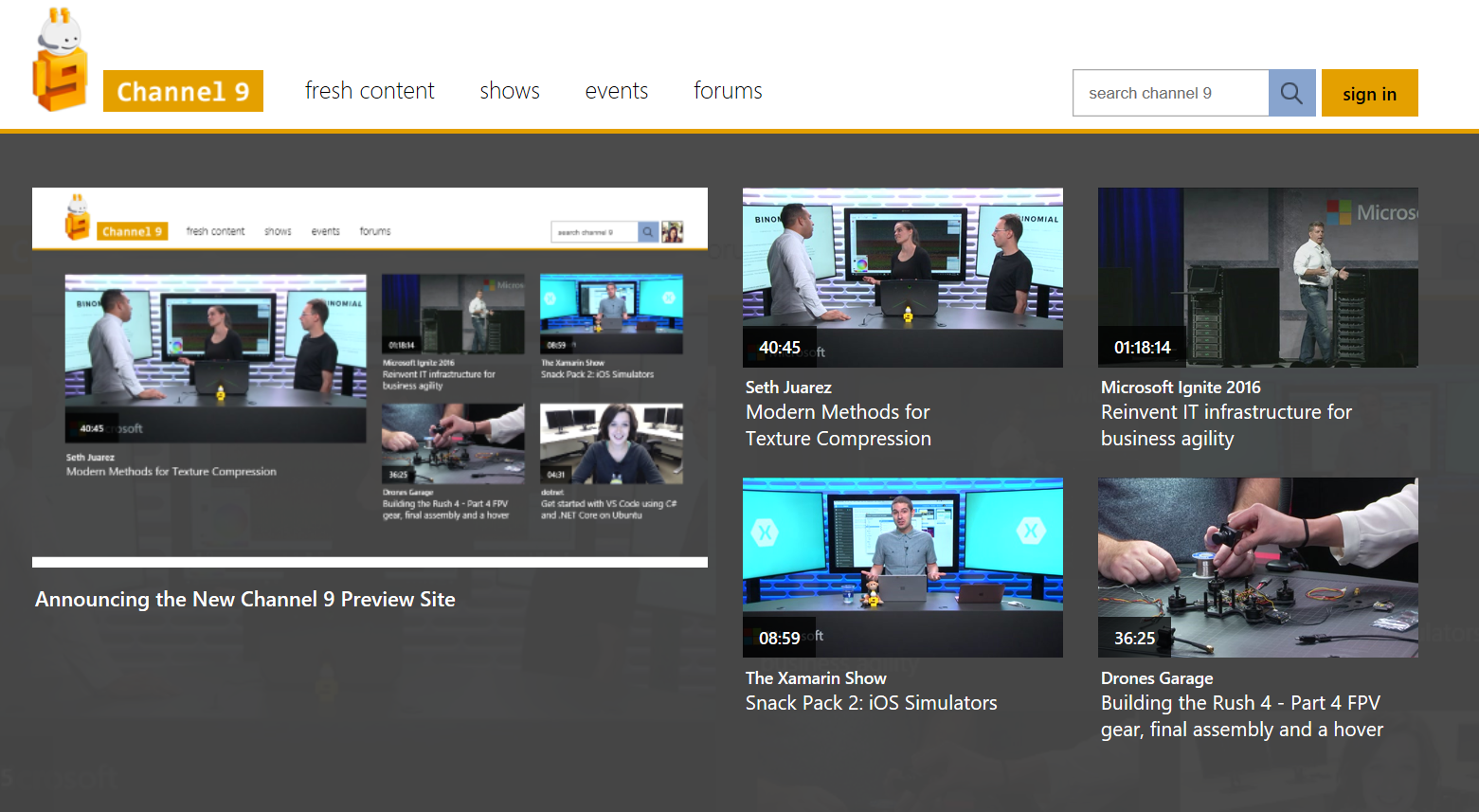Open the fresh content menu
1479x812 pixels.
pos(370,91)
